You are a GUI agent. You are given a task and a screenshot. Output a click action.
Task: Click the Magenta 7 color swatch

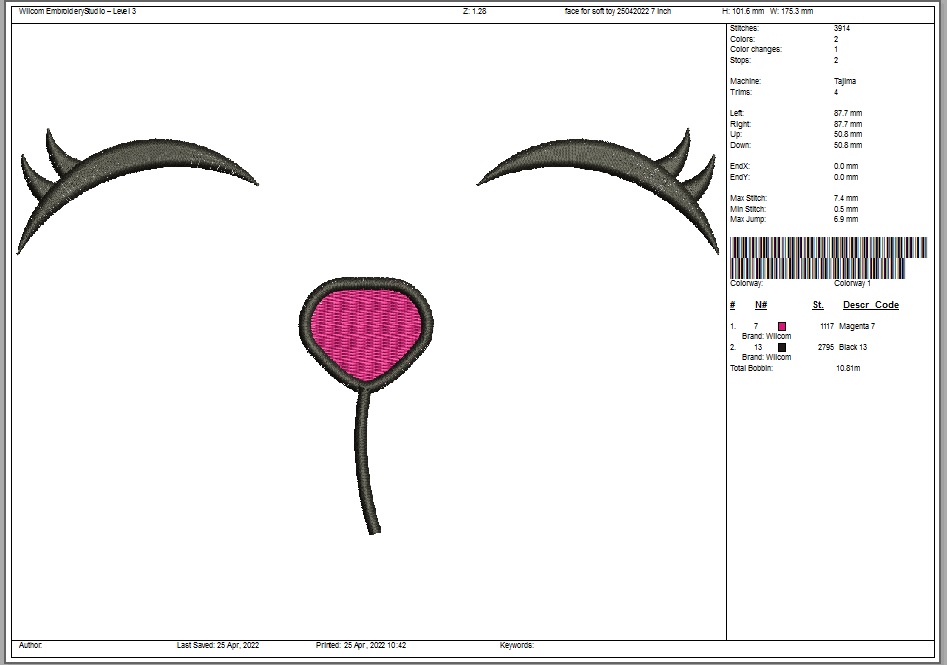click(782, 326)
